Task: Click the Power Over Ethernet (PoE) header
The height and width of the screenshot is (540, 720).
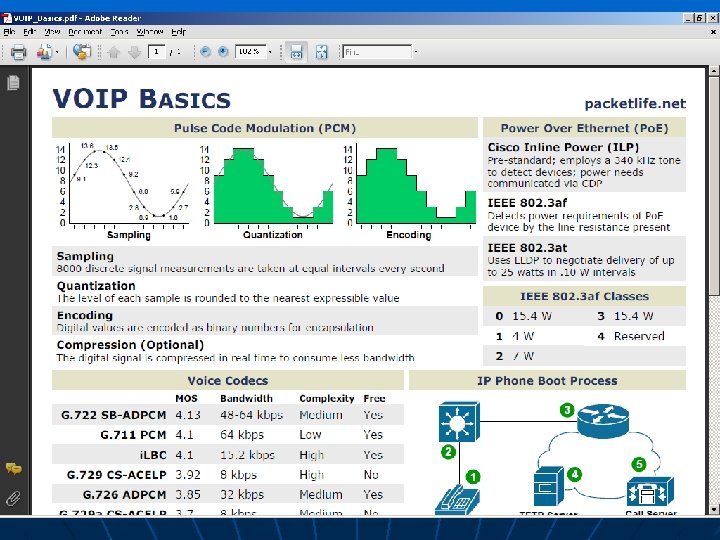Action: 585,128
